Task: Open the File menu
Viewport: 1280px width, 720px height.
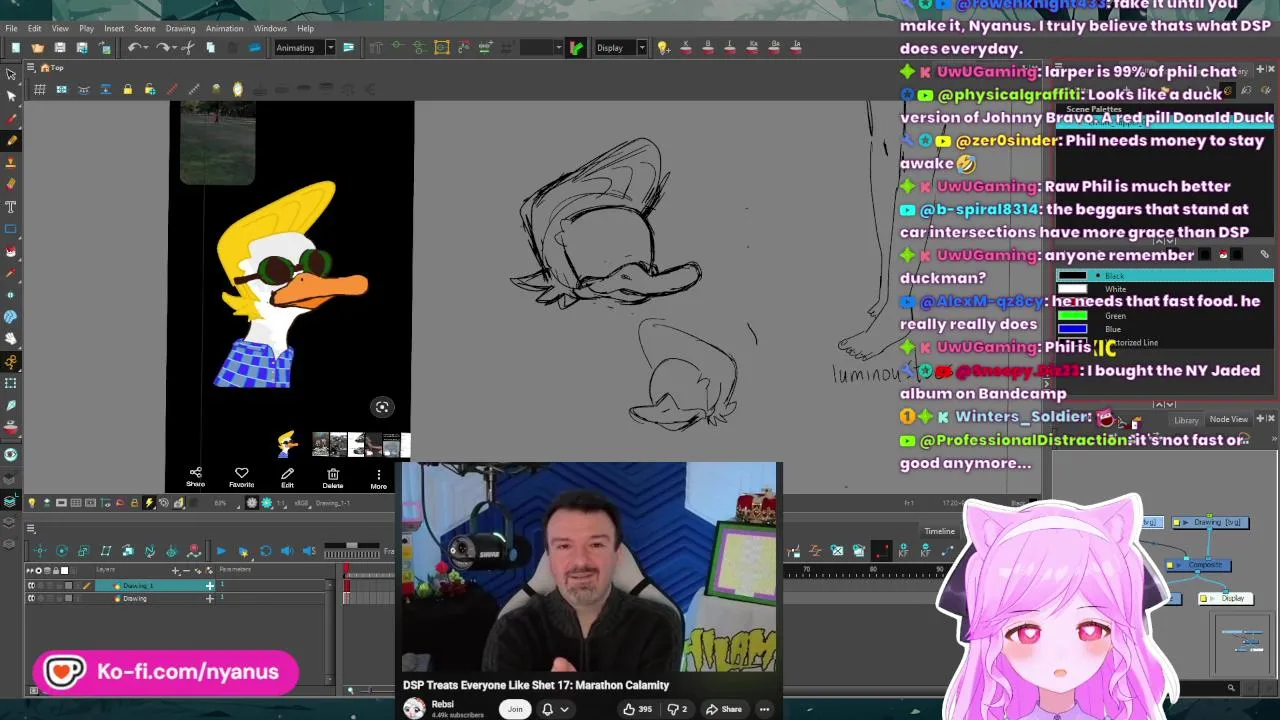Action: [x=11, y=28]
